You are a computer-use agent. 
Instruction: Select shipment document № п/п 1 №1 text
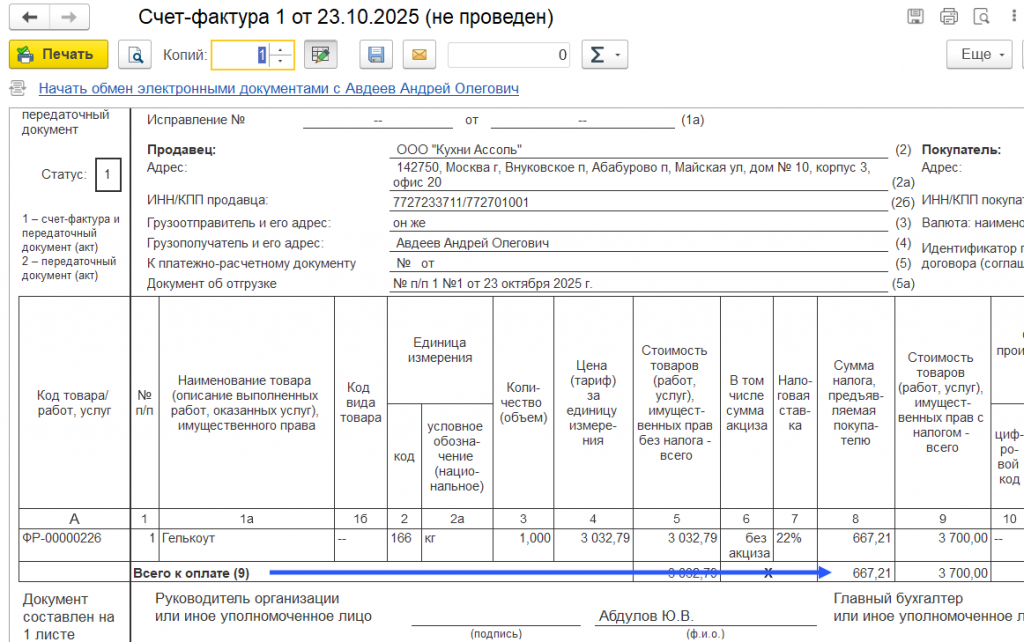click(x=492, y=283)
